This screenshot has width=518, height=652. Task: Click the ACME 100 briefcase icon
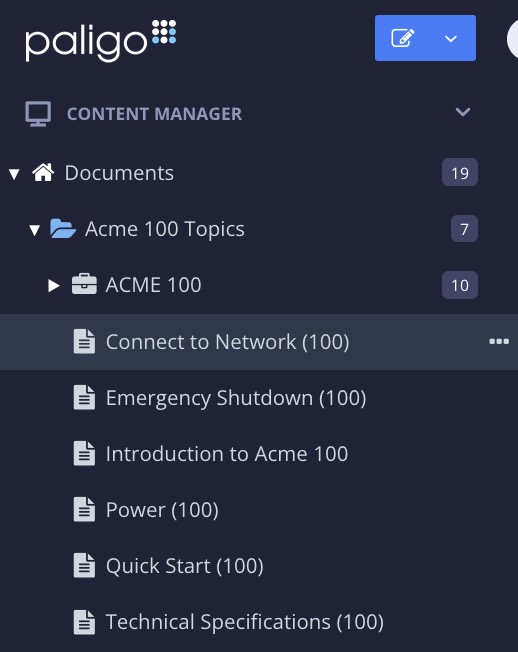click(x=84, y=284)
